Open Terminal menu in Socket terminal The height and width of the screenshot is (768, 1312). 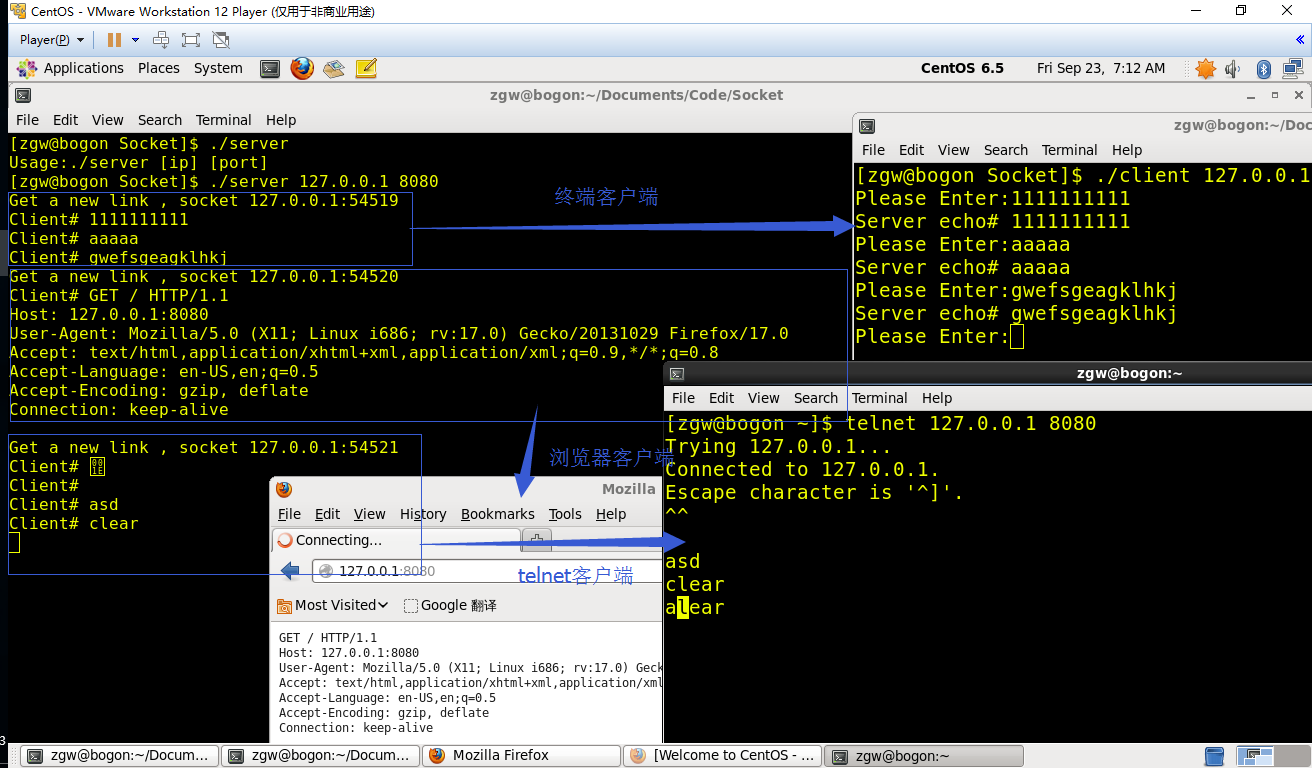point(224,120)
